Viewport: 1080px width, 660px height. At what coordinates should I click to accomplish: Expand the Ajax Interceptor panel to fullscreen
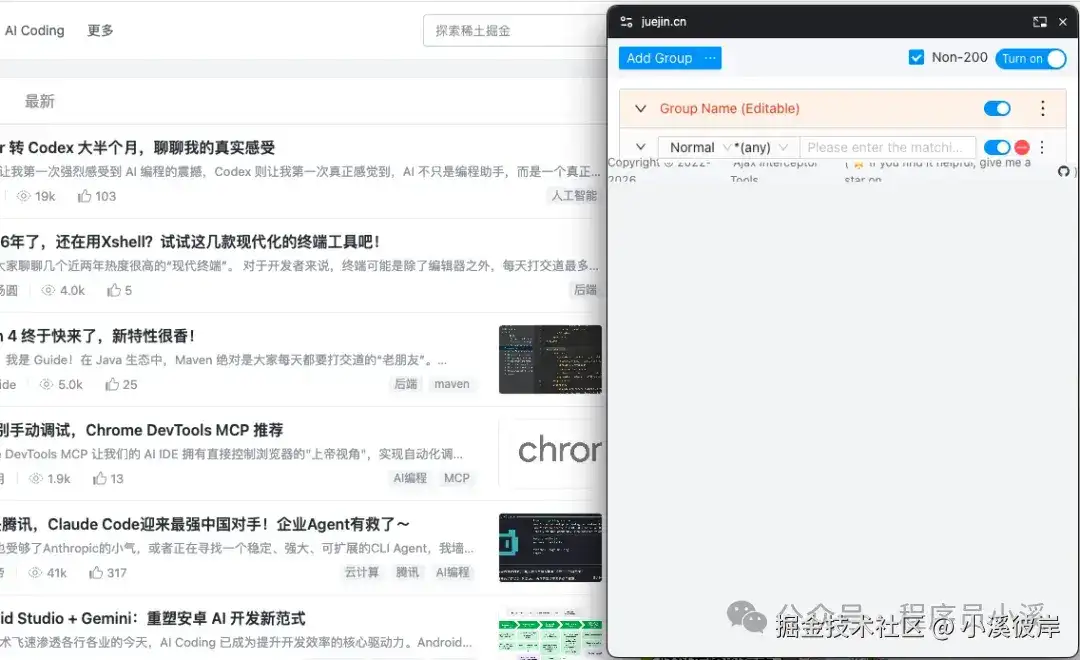1039,22
